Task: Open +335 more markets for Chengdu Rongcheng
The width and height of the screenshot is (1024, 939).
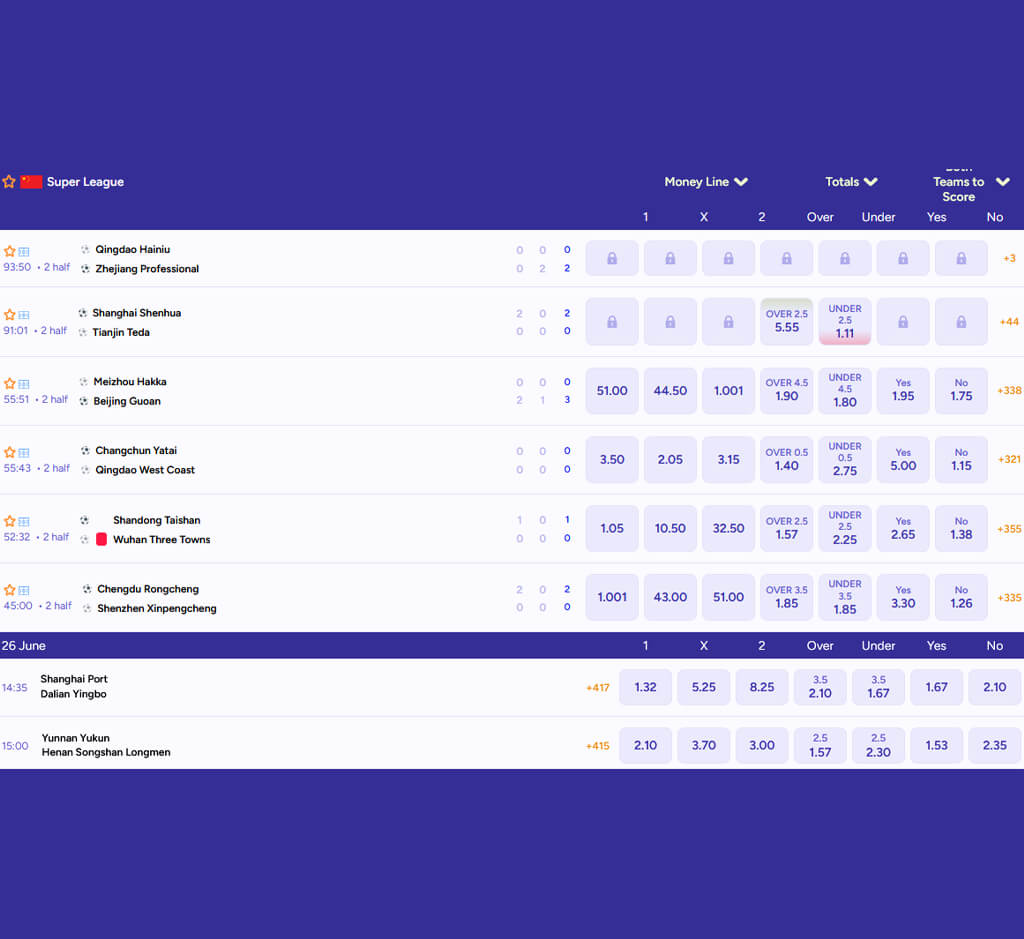Action: (x=1009, y=597)
